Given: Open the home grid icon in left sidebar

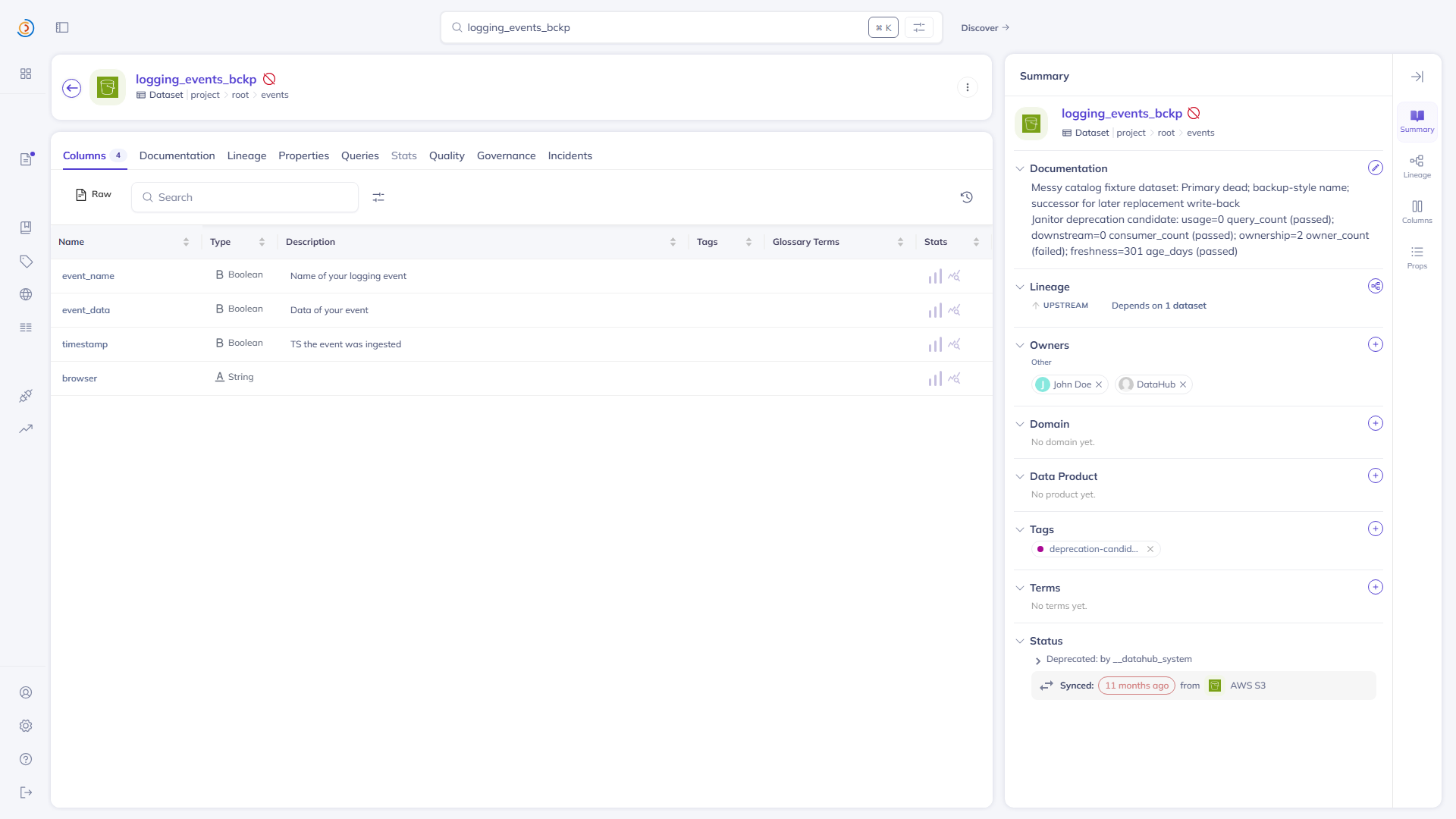Looking at the screenshot, I should (26, 74).
